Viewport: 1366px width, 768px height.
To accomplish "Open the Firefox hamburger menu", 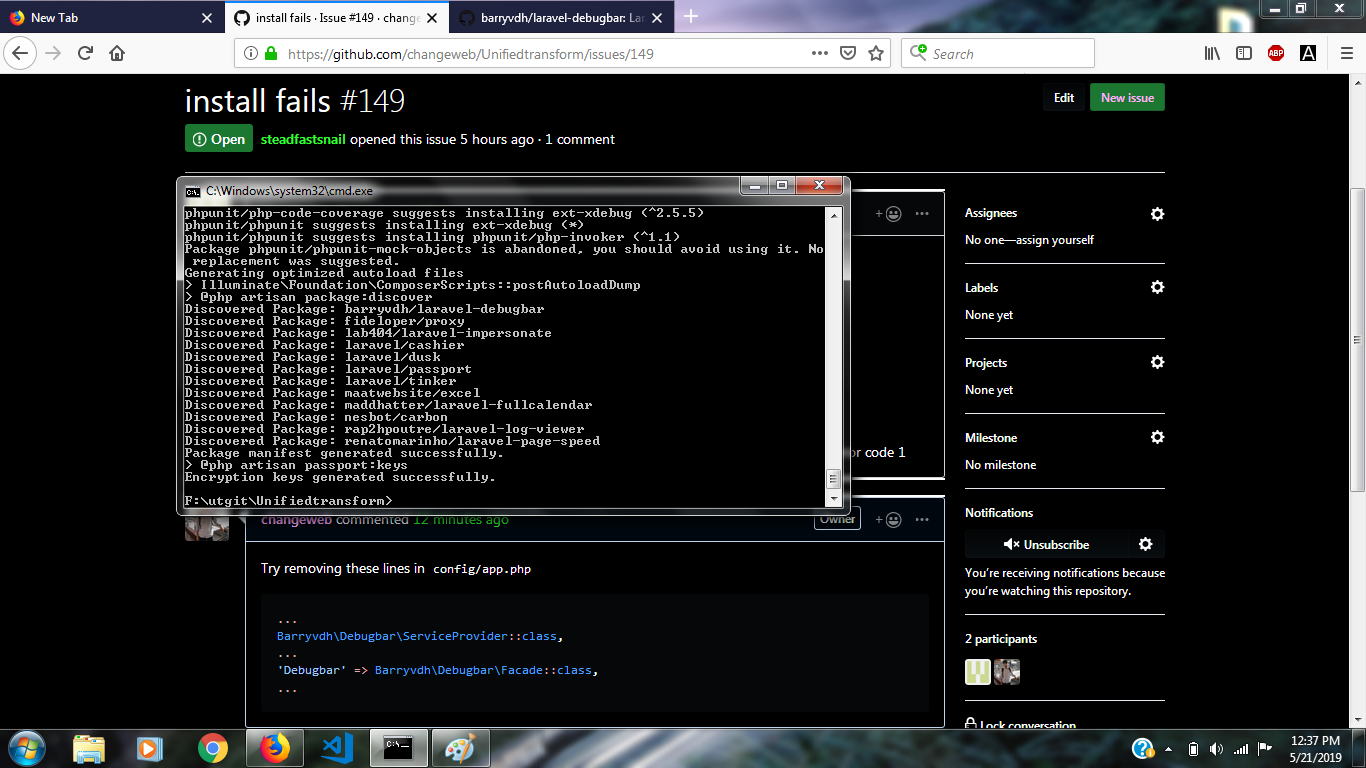I will pos(1346,53).
